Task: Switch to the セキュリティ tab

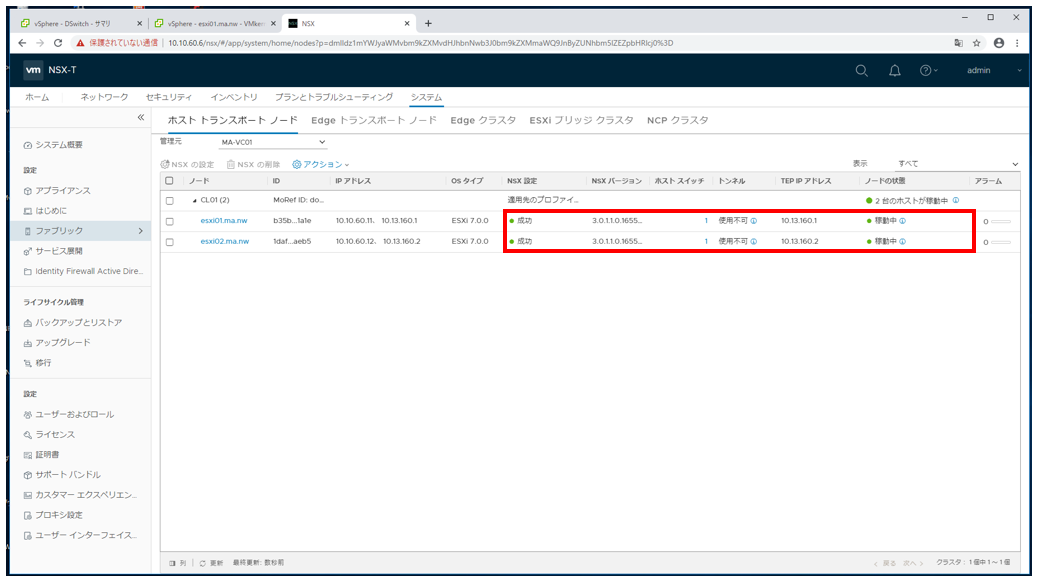Action: click(169, 97)
